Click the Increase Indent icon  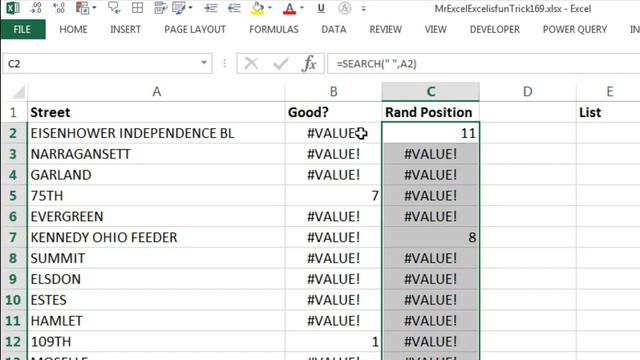click(x=211, y=8)
